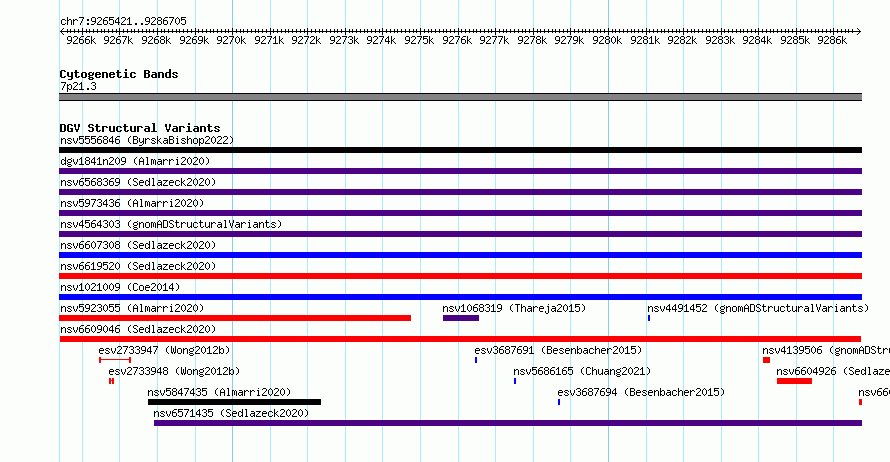Click the 9286k ruler tick label
The height and width of the screenshot is (462, 890).
(x=832, y=40)
